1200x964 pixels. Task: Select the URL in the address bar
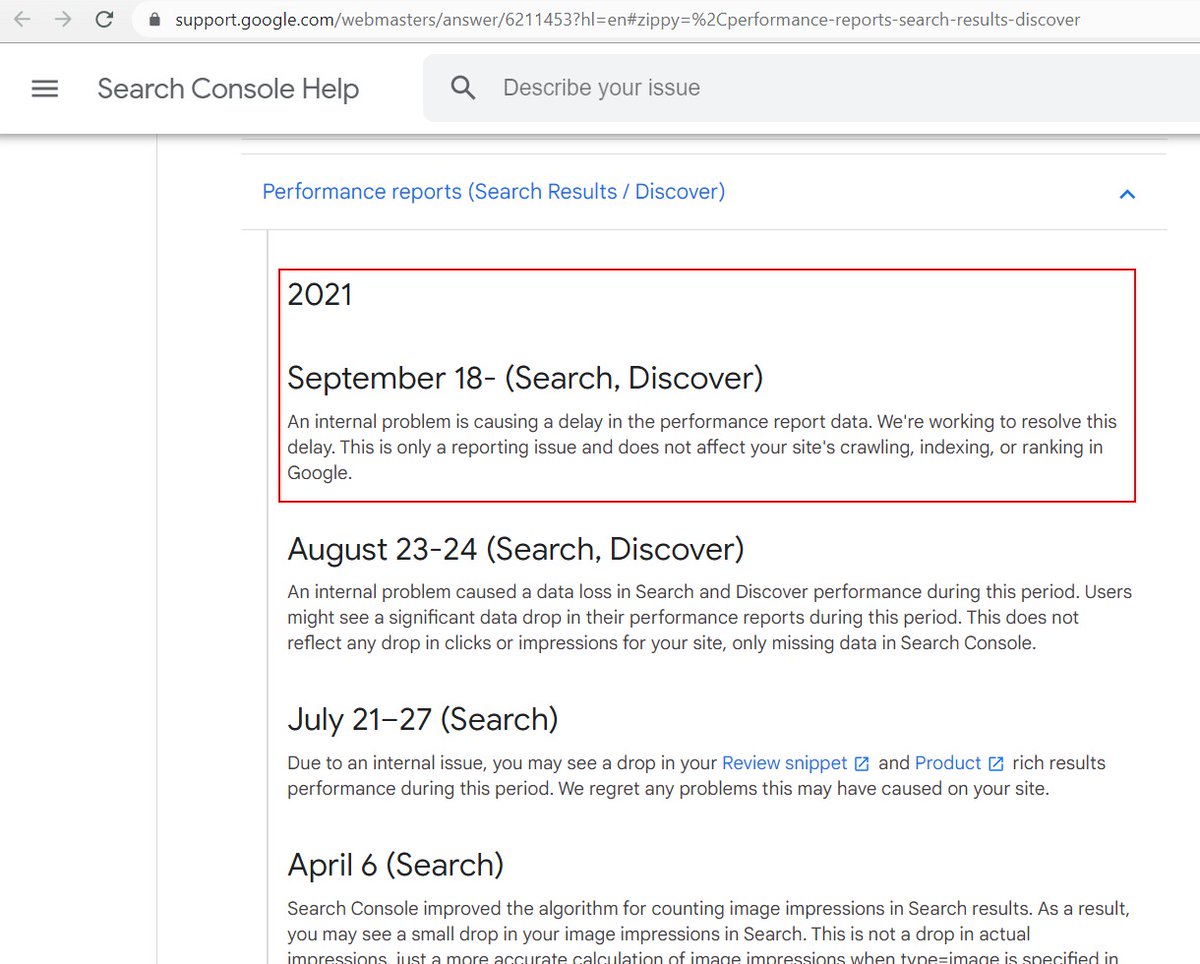tap(627, 19)
